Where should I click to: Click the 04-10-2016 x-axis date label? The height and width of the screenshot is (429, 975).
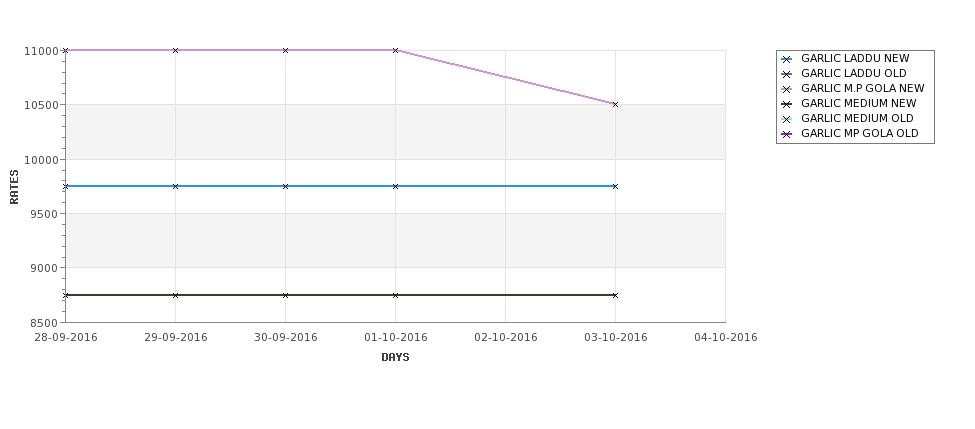point(726,338)
